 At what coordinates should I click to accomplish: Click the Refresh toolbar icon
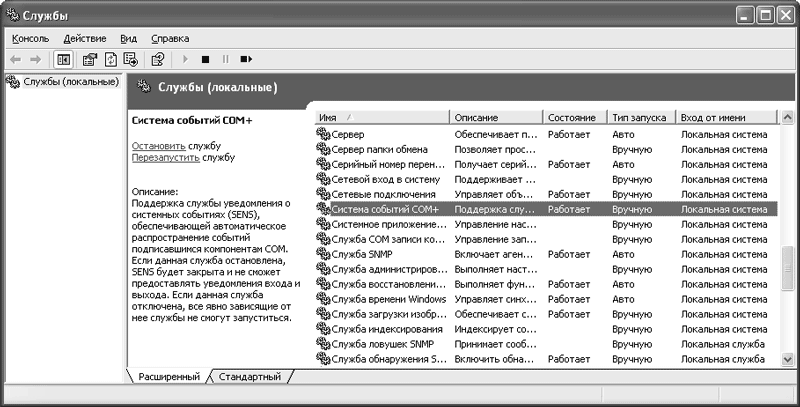[x=110, y=60]
